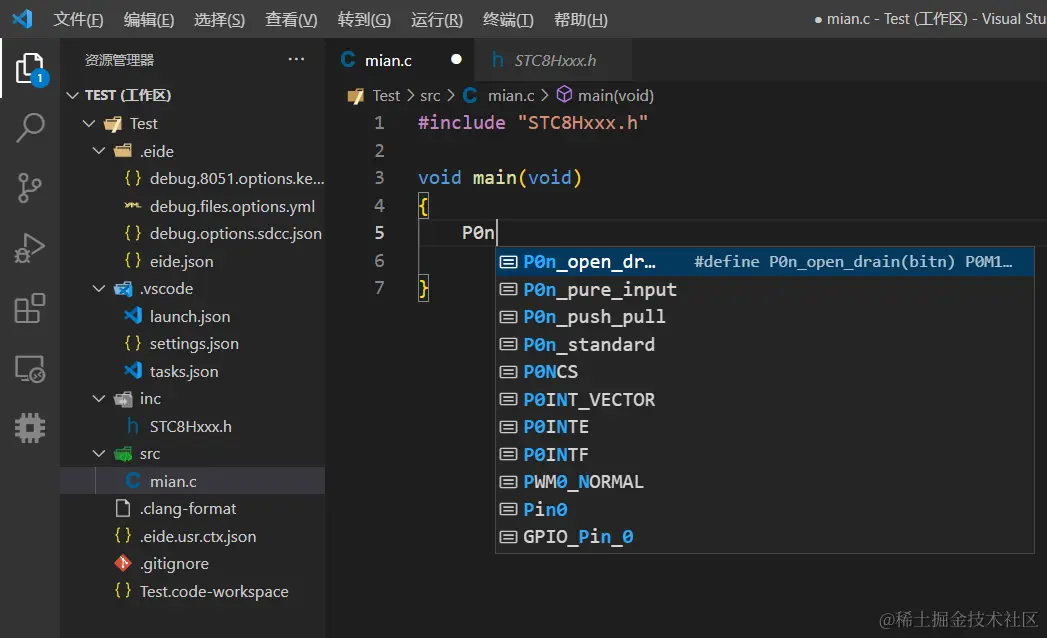Open the 转到(G) menu
Screen dimensions: 1047x638
(x=364, y=19)
